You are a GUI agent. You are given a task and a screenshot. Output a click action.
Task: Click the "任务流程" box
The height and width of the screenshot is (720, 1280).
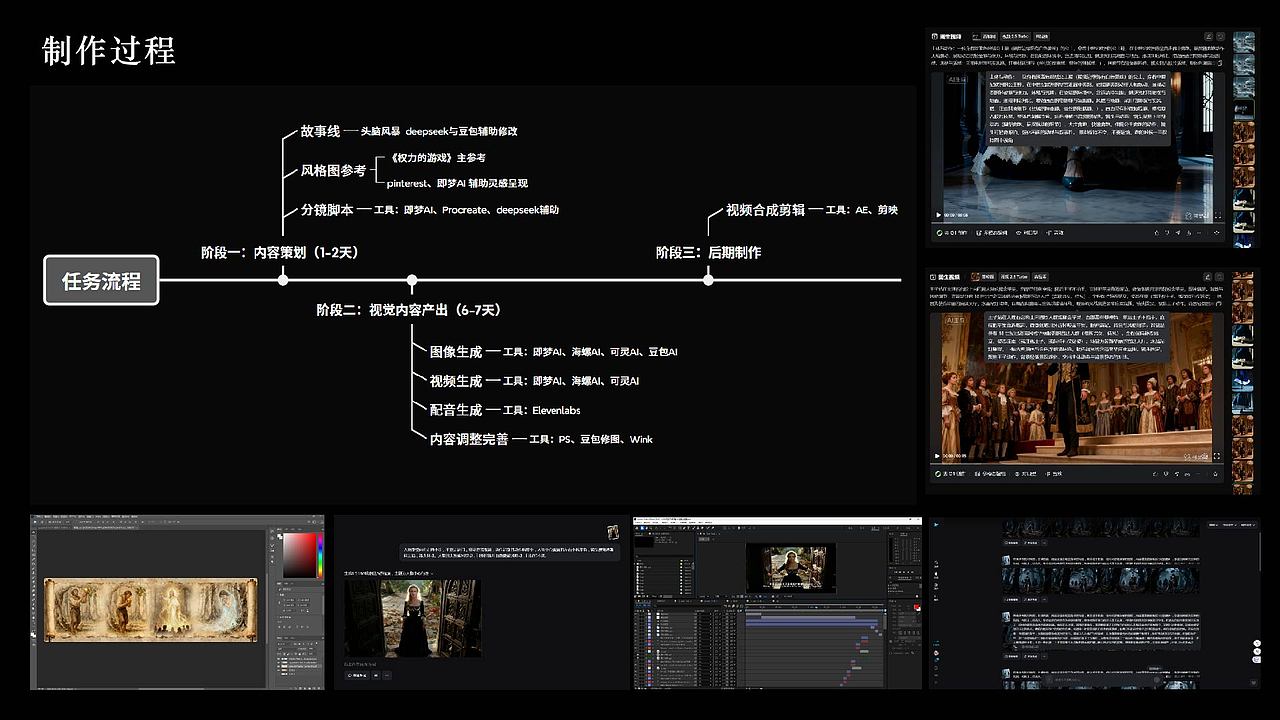click(x=101, y=281)
